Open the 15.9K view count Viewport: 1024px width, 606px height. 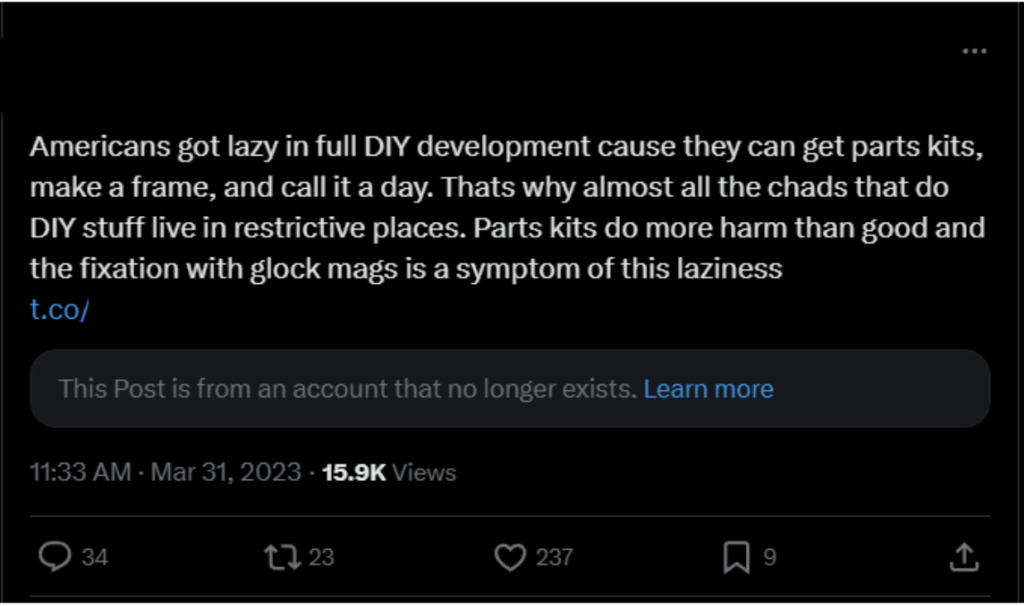(x=354, y=472)
